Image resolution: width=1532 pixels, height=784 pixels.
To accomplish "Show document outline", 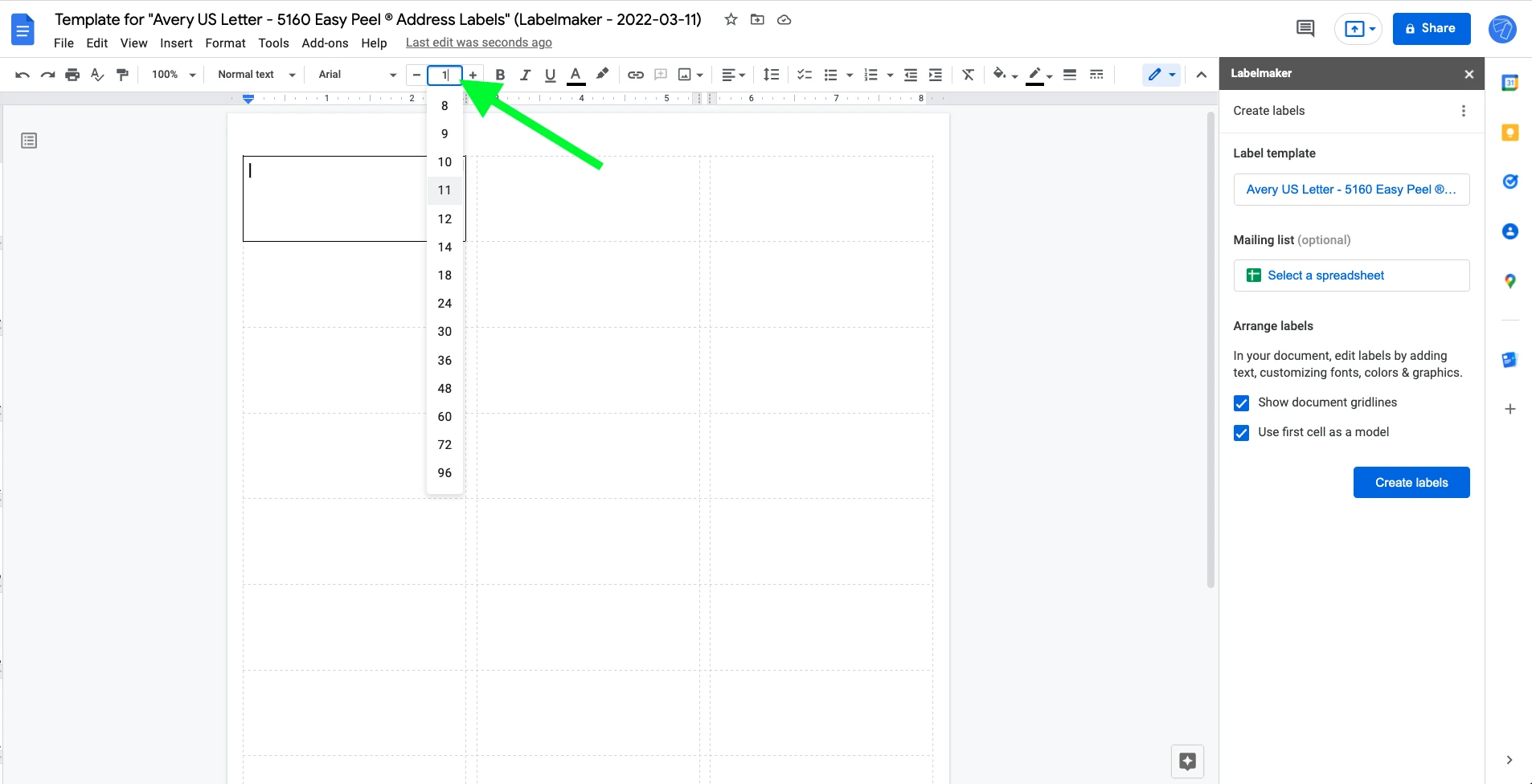I will [x=29, y=141].
